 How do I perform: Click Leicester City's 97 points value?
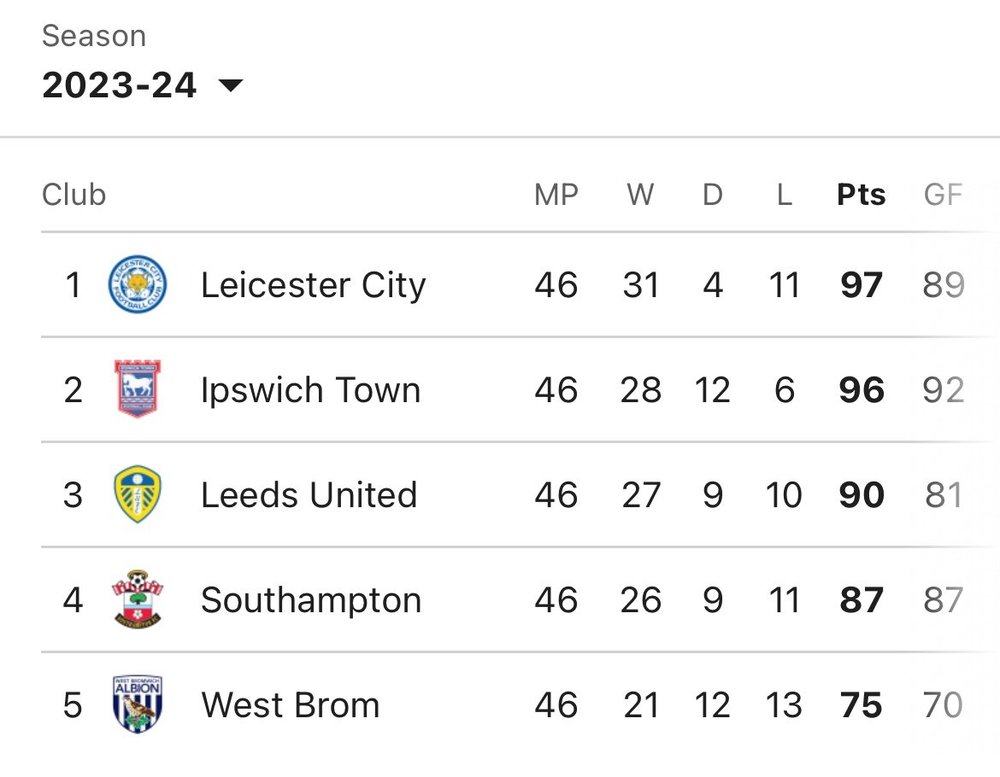(x=861, y=285)
